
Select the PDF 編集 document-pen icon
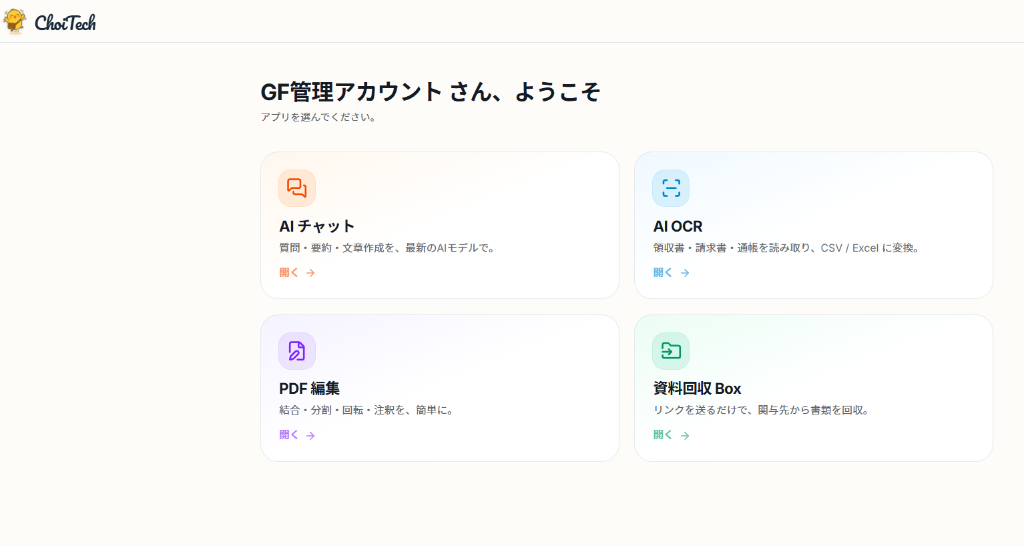pyautogui.click(x=297, y=351)
